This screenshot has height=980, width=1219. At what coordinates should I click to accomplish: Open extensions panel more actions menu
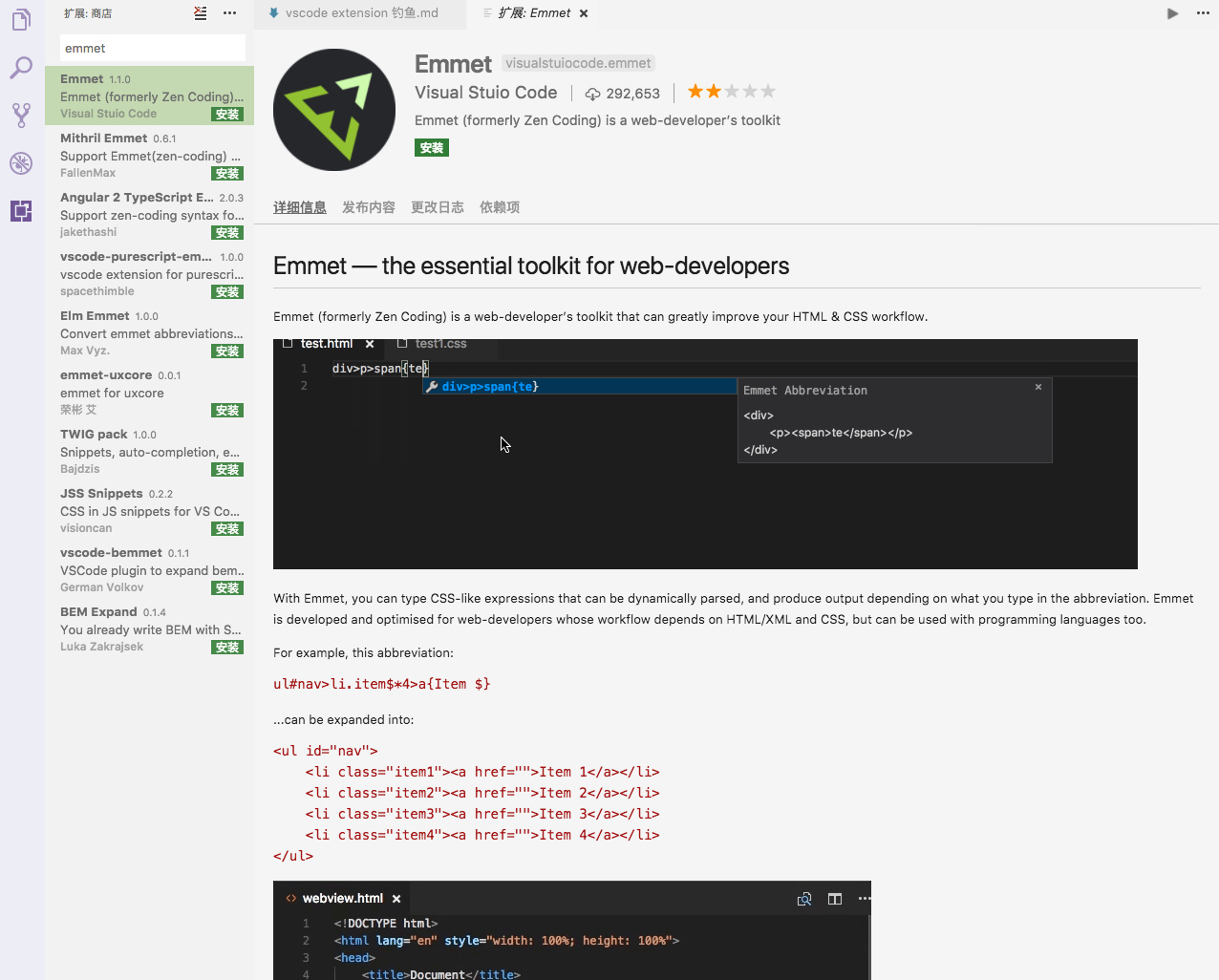coord(229,13)
